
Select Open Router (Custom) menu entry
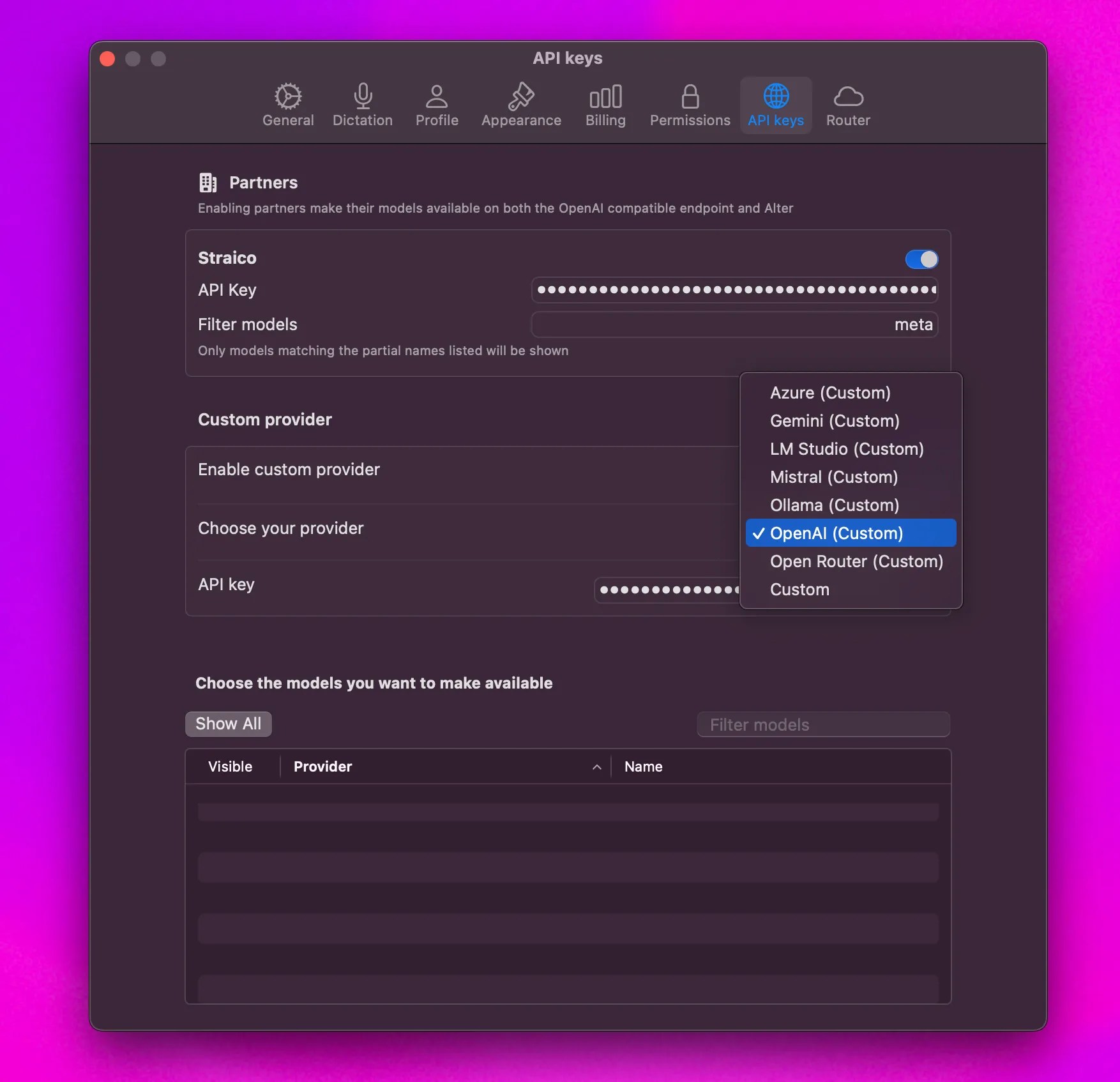point(856,561)
